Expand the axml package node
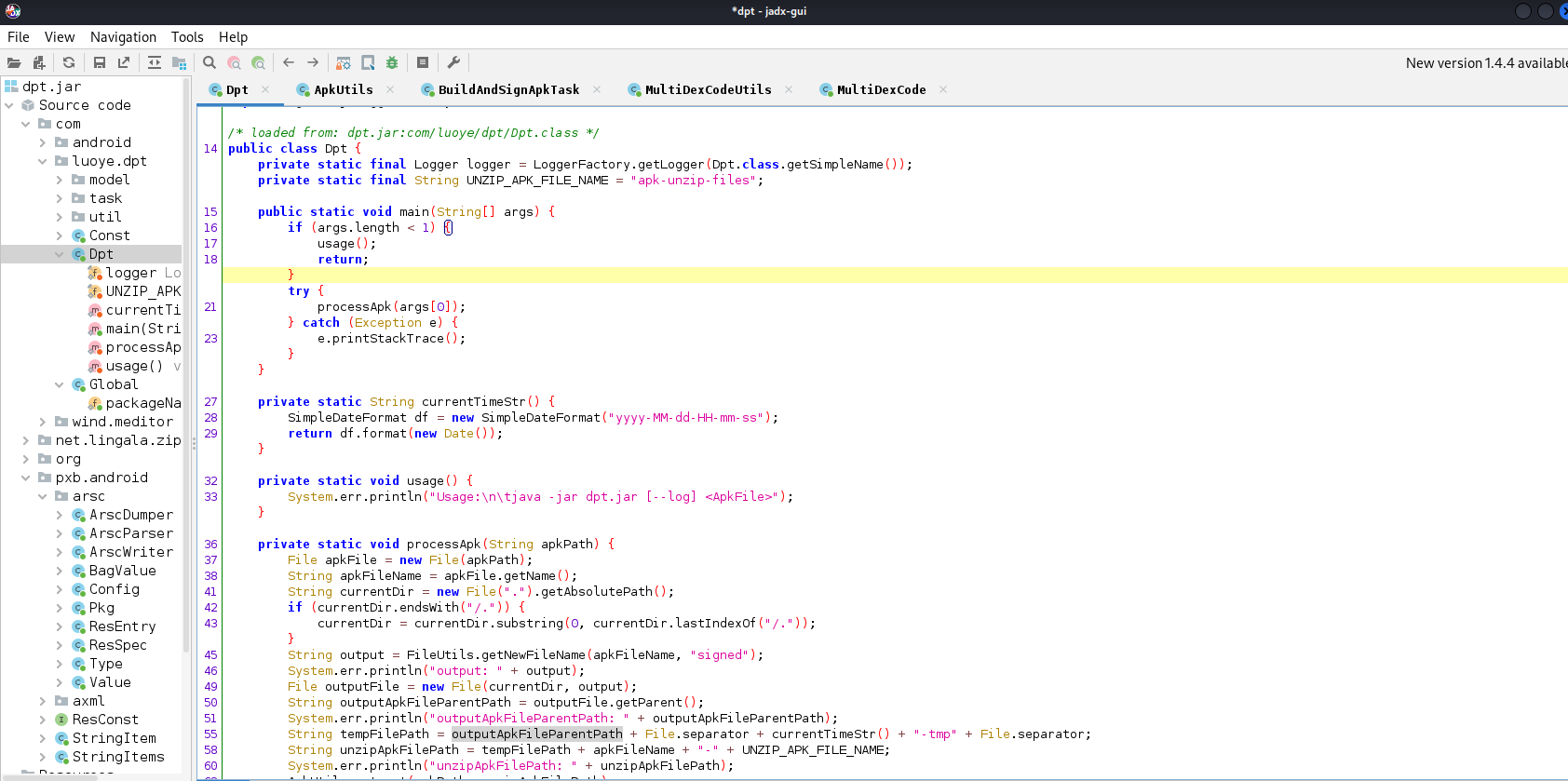 click(x=43, y=701)
